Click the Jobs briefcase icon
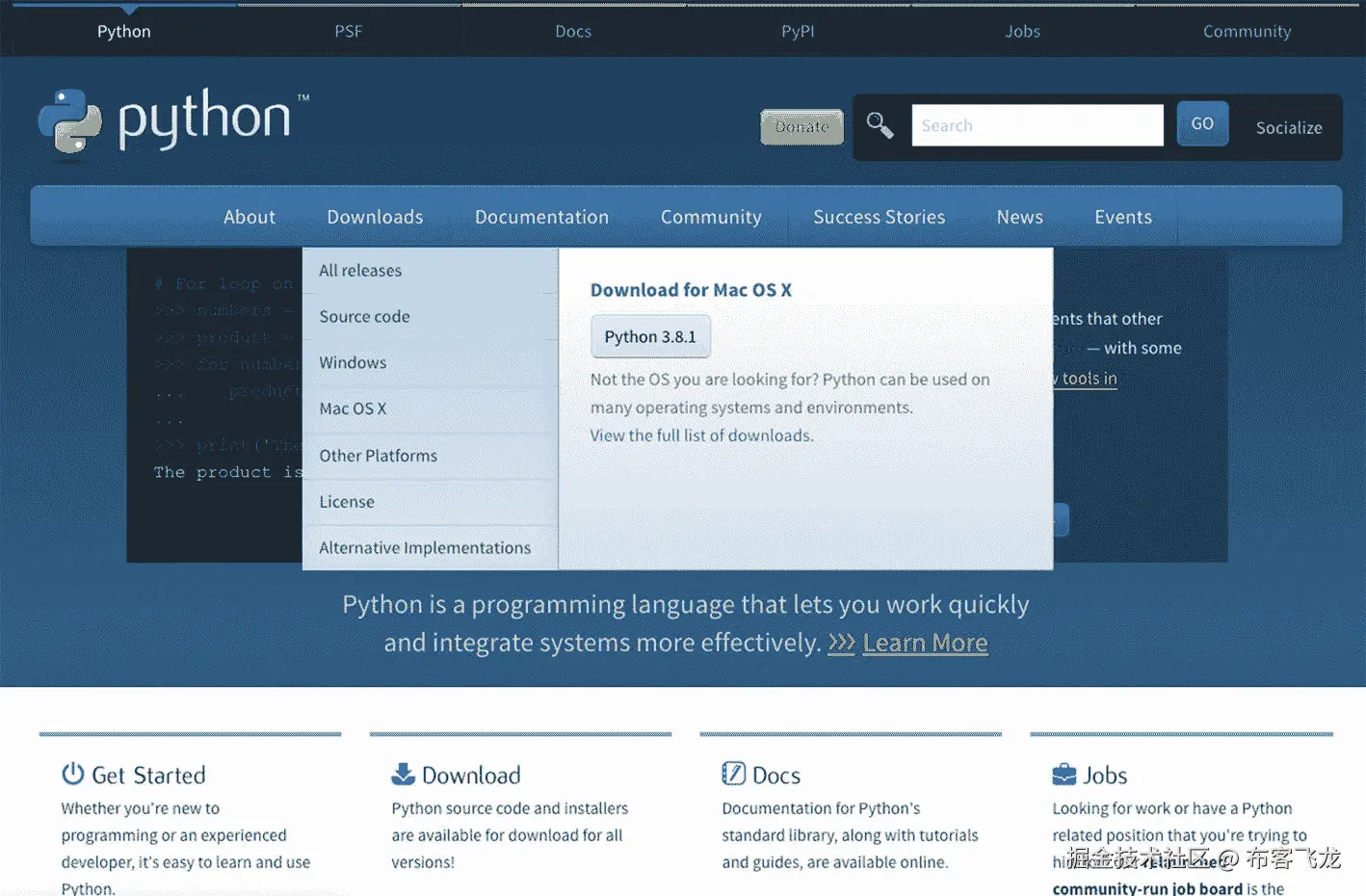This screenshot has width=1366, height=896. pyautogui.click(x=1064, y=774)
